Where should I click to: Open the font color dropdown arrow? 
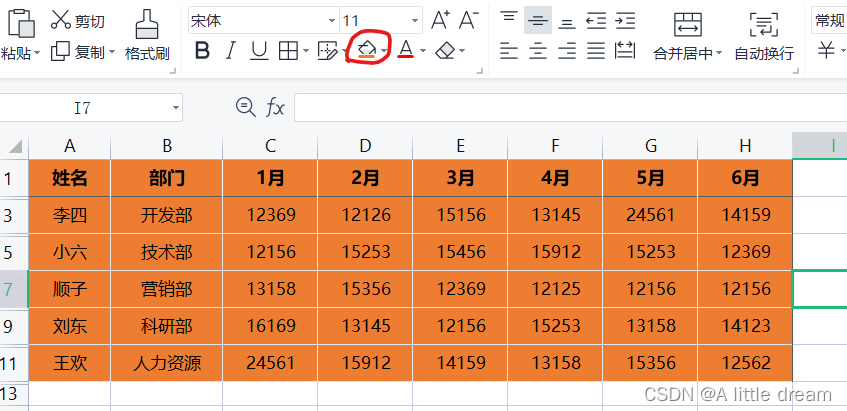tap(423, 51)
